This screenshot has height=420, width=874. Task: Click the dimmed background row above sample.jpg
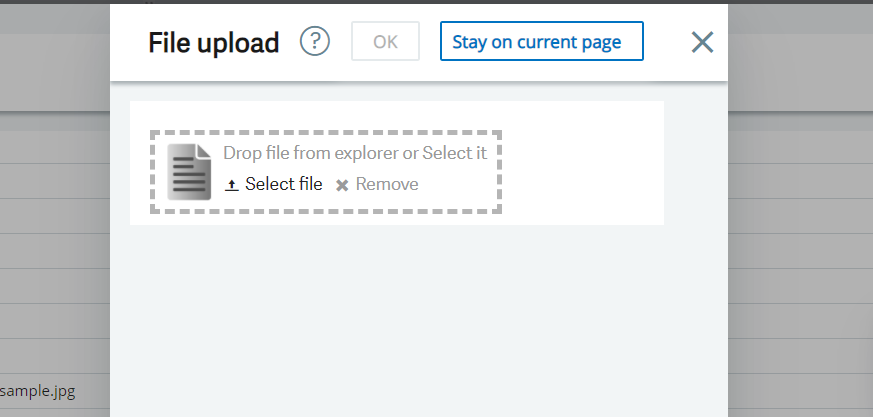coord(50,355)
